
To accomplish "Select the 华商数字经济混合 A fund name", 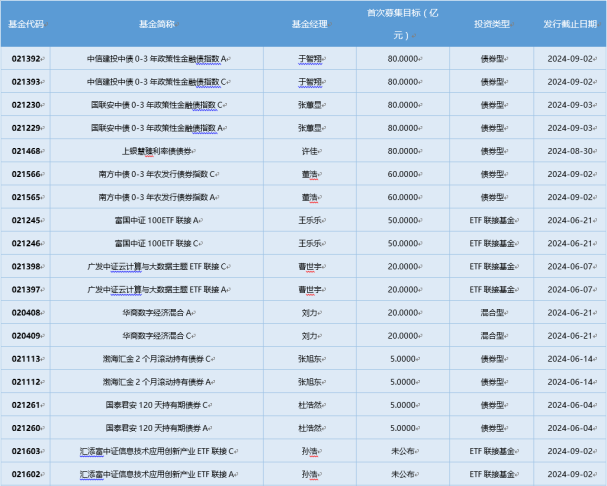I will pyautogui.click(x=158, y=312).
